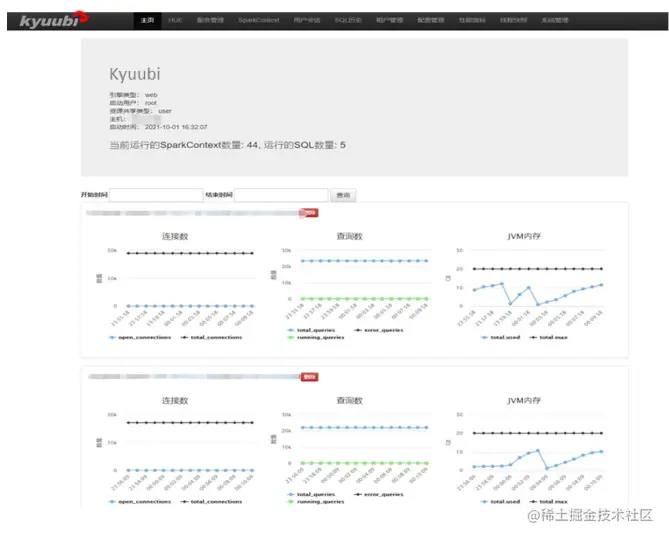
Task: Click the 2021-10-01 16:32:07 startup time text
Action: click(x=176, y=127)
